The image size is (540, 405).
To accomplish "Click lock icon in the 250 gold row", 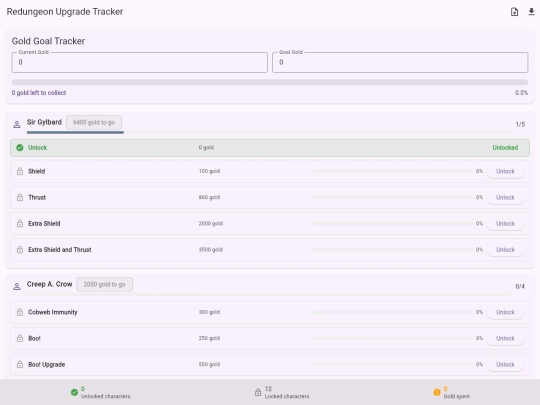I will pyautogui.click(x=20, y=338).
